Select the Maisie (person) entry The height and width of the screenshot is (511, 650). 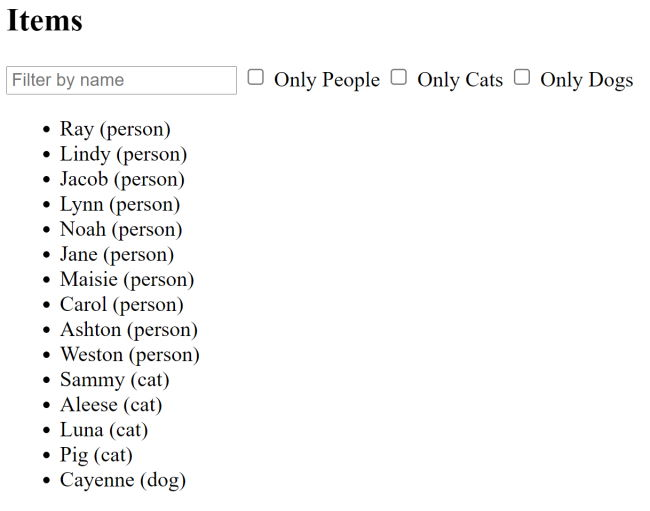(127, 279)
